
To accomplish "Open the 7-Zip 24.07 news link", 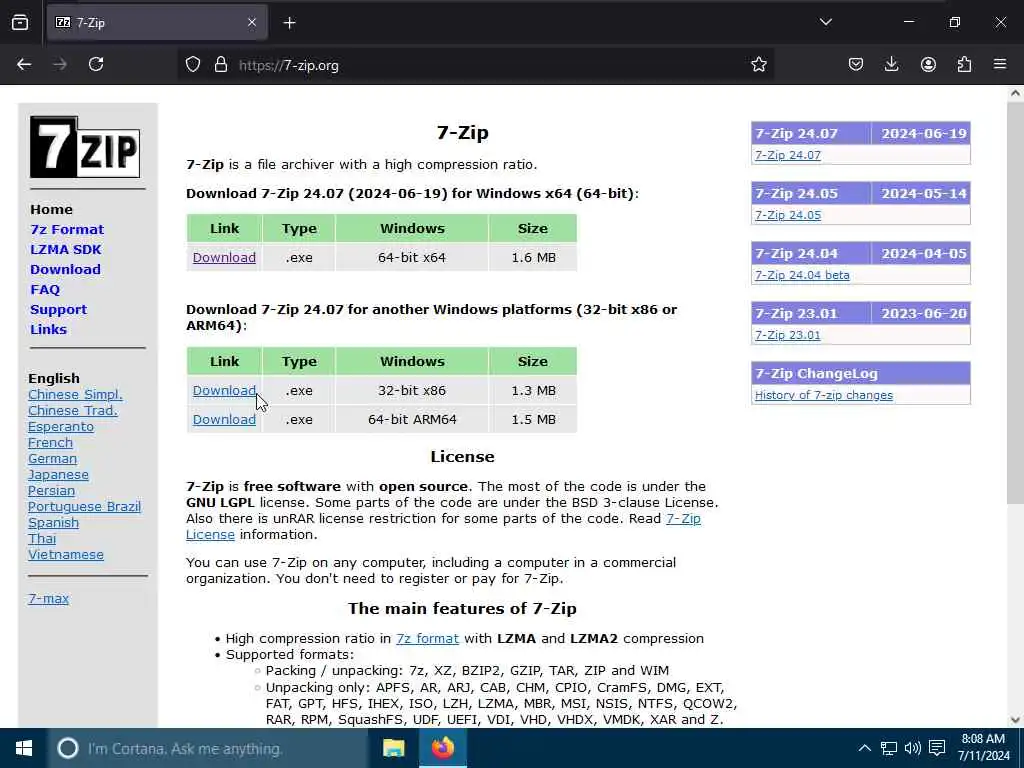I will click(788, 155).
